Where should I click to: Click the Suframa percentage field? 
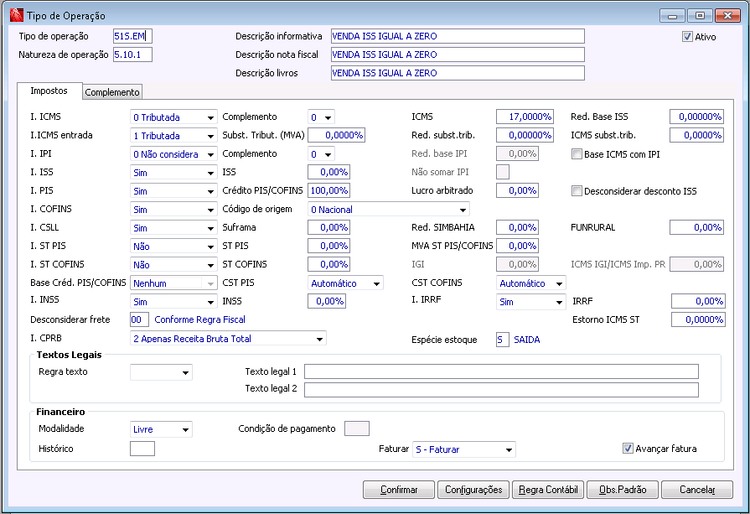coord(329,228)
